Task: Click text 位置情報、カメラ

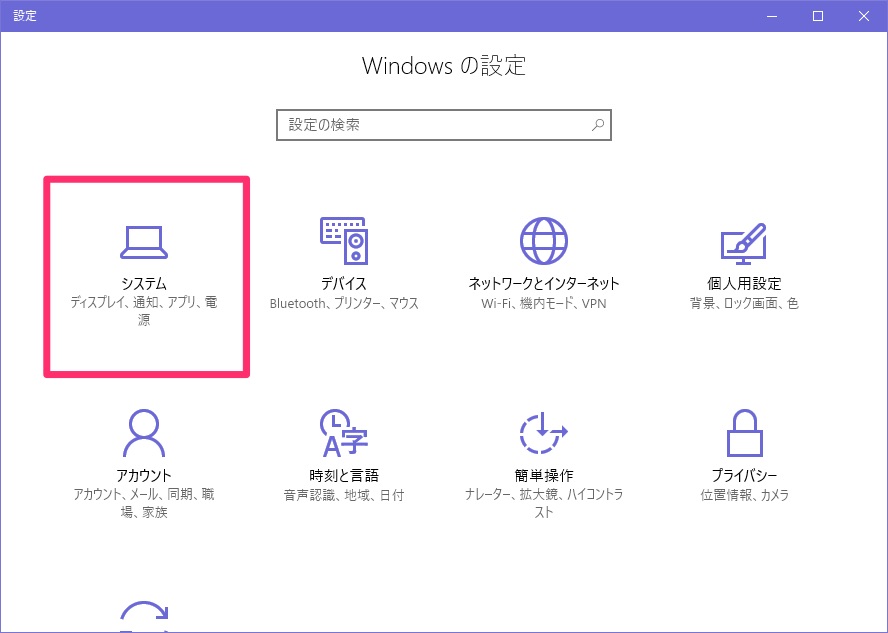Action: 744,495
